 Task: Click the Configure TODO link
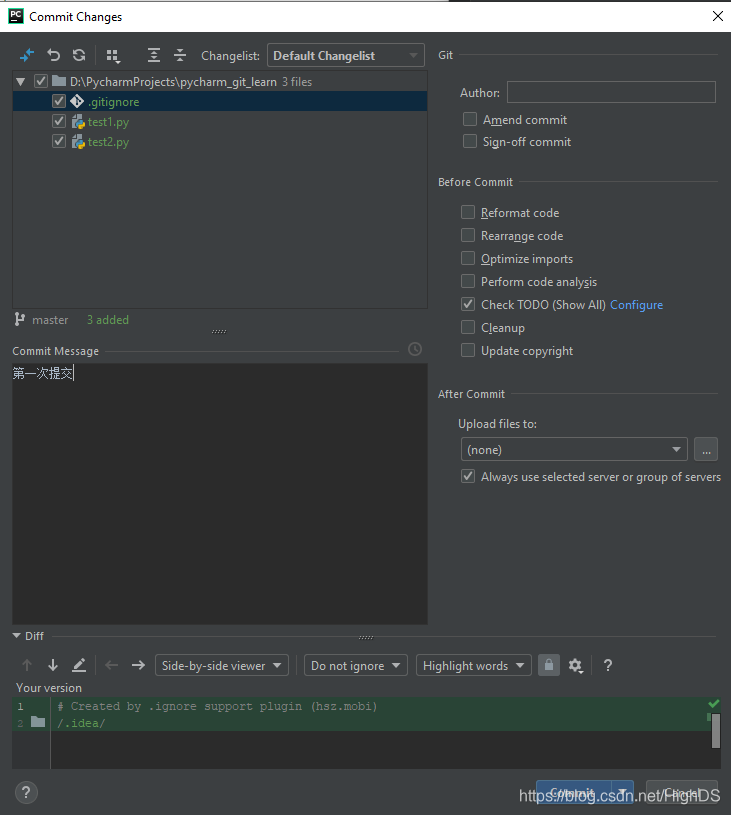point(636,305)
